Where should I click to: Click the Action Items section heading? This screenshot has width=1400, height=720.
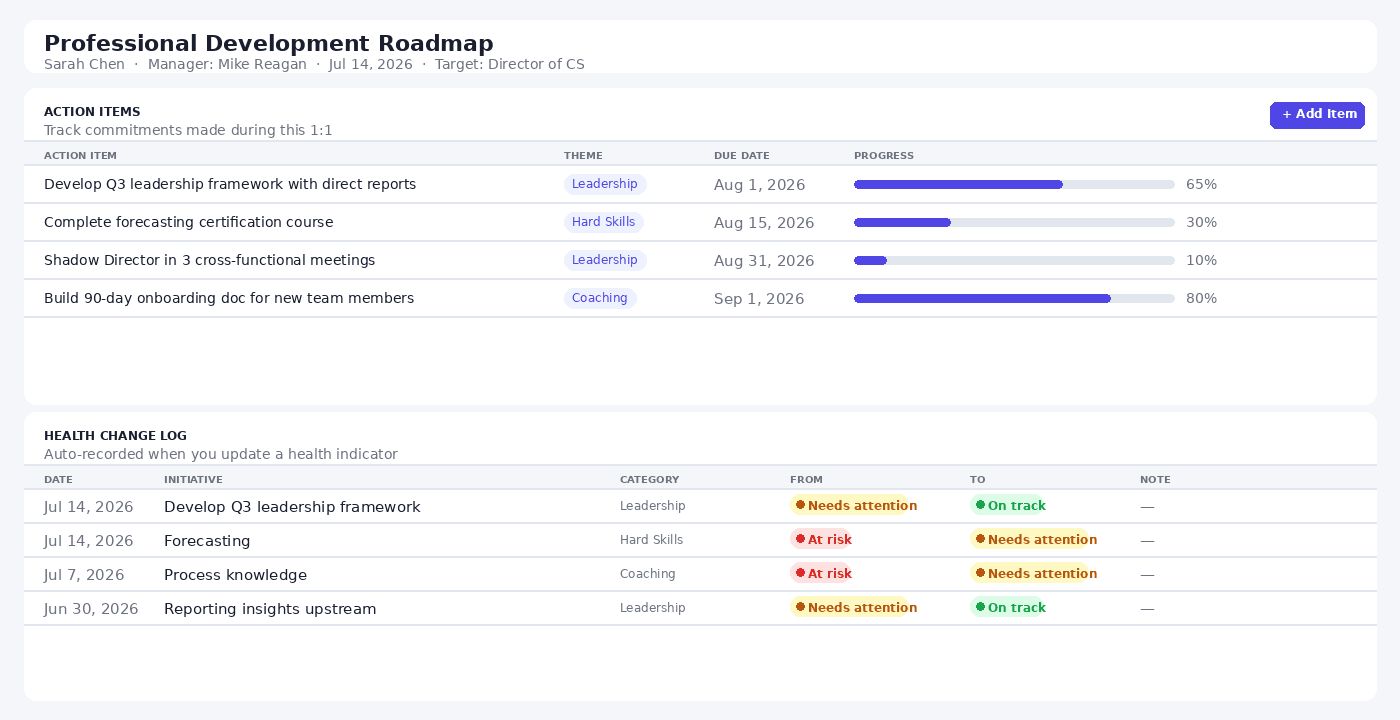click(92, 112)
